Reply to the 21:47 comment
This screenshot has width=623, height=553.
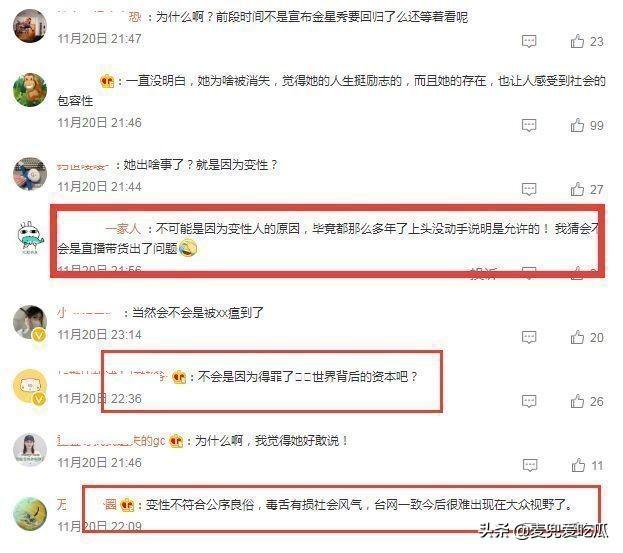coord(529,41)
